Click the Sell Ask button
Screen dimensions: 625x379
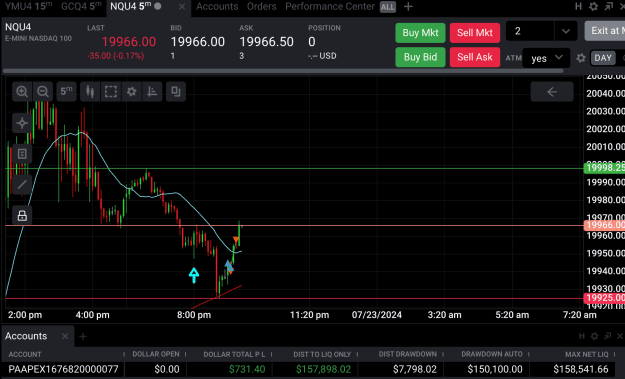(x=475, y=57)
